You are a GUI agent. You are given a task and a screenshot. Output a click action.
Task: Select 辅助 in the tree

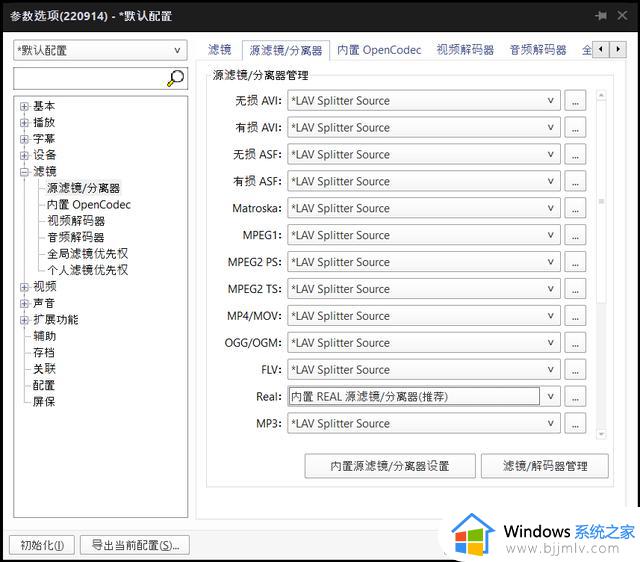tap(44, 336)
